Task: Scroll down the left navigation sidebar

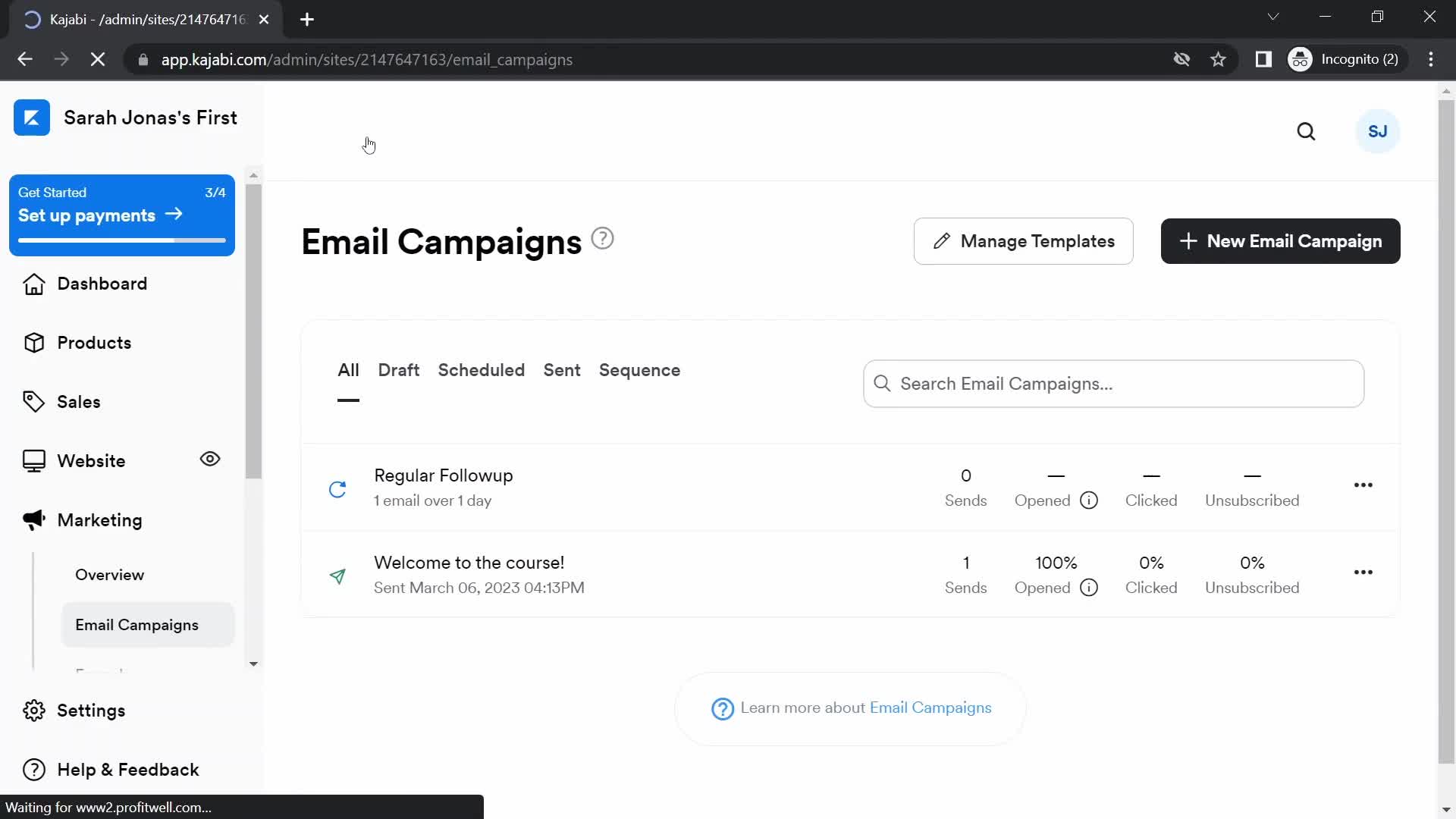Action: point(254,662)
